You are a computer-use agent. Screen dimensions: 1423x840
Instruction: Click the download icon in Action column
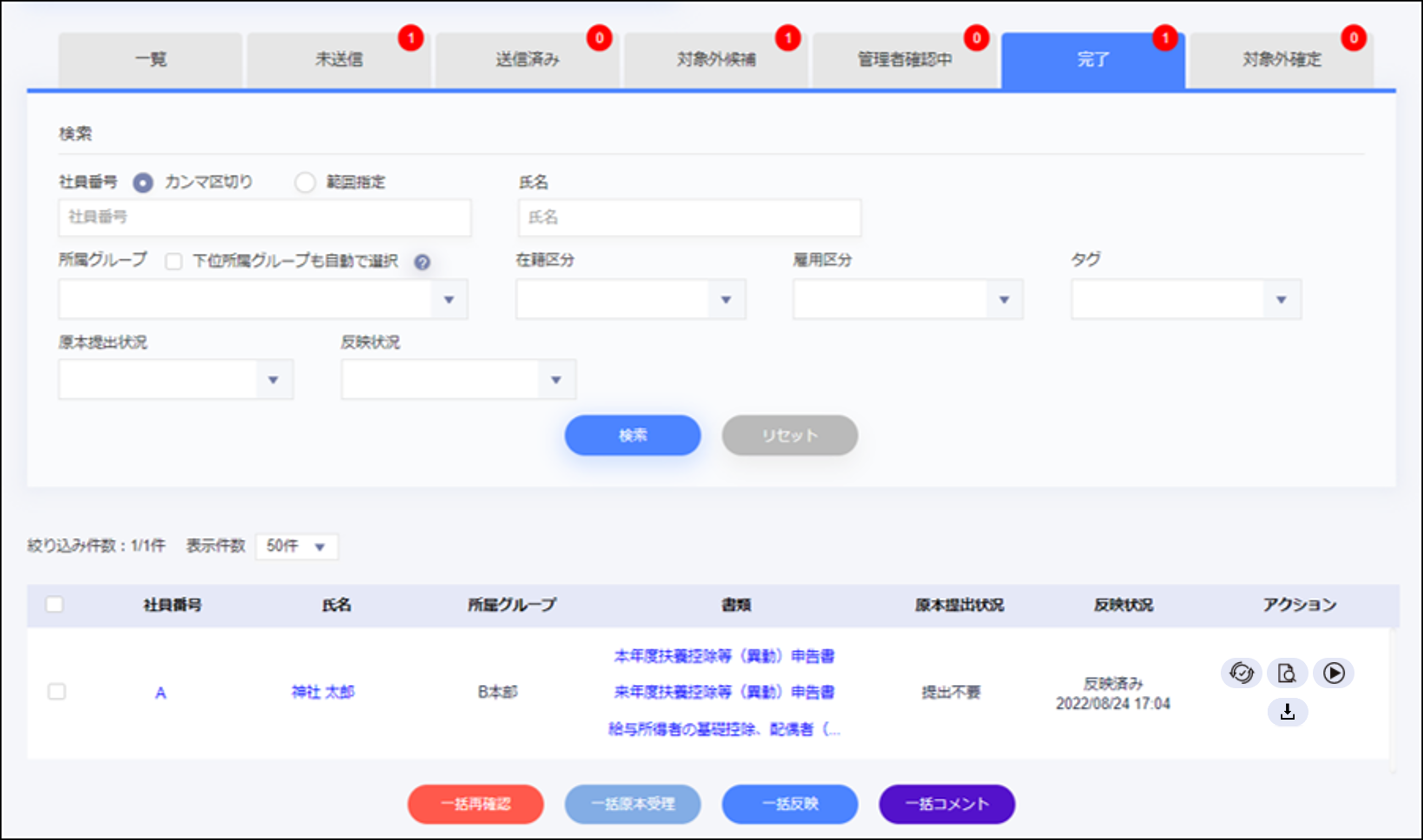pos(1287,711)
